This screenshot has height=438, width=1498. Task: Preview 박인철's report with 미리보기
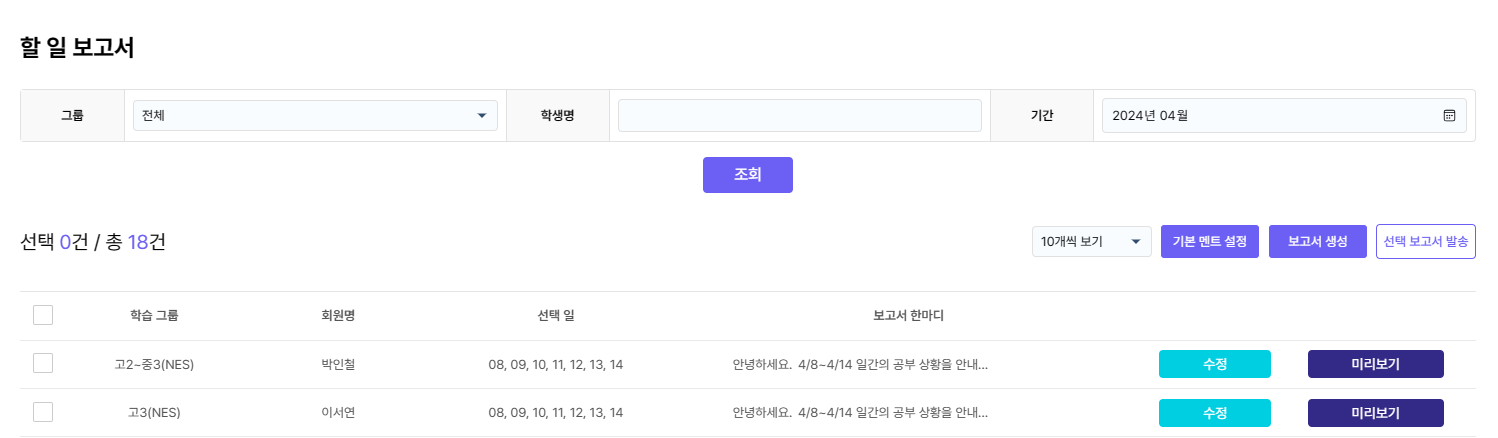(x=1375, y=364)
